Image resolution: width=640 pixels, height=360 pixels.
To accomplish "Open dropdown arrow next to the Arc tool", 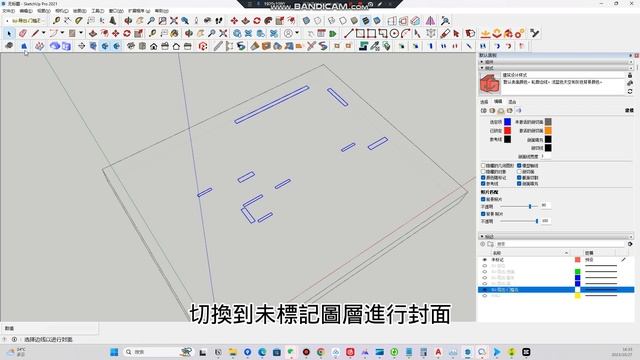I will click(62, 33).
